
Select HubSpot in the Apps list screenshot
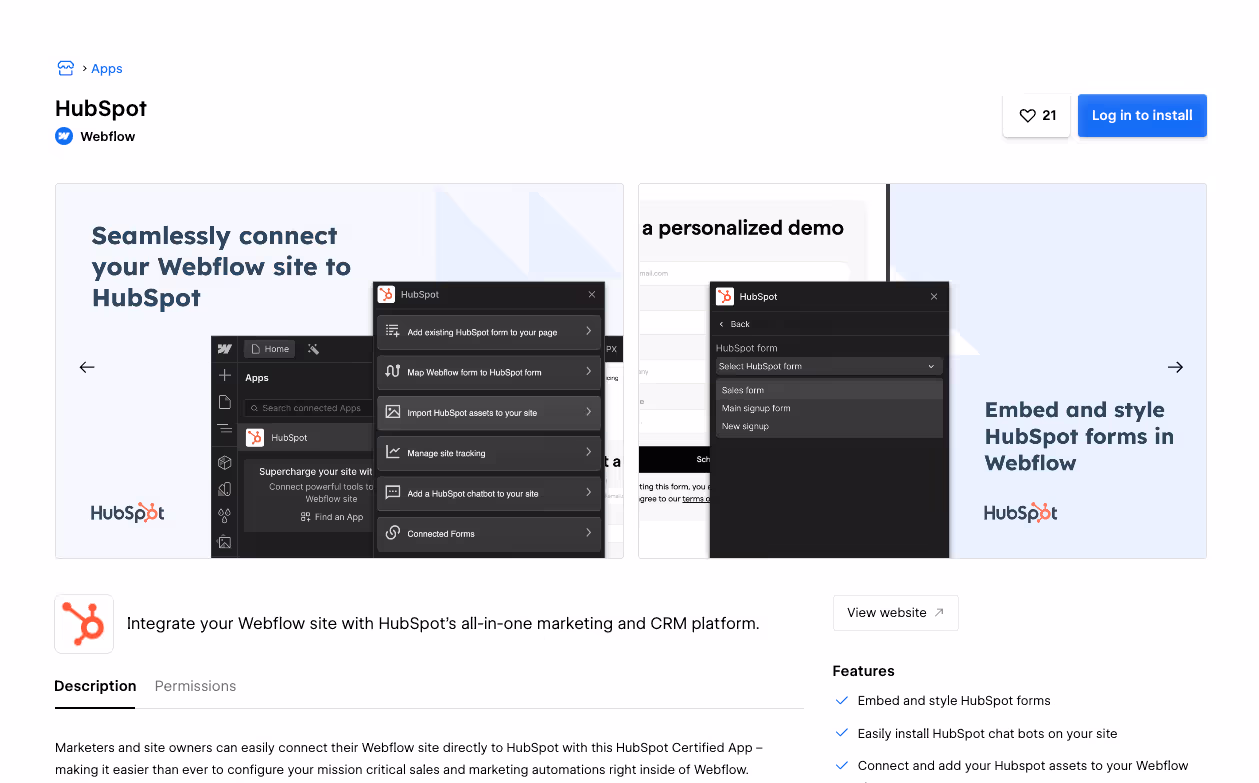[308, 437]
